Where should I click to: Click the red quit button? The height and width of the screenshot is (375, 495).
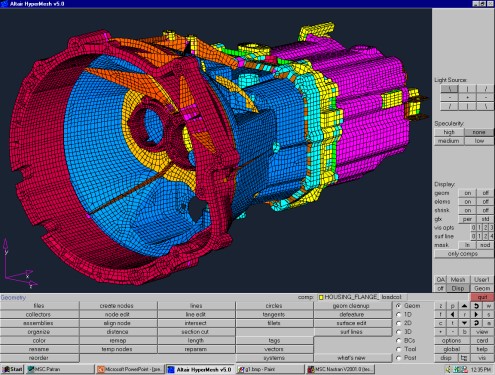click(x=482, y=297)
